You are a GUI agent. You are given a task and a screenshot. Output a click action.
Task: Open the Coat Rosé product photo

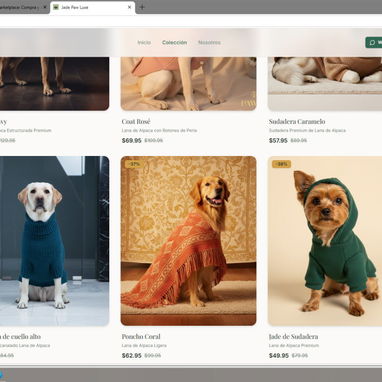(189, 84)
